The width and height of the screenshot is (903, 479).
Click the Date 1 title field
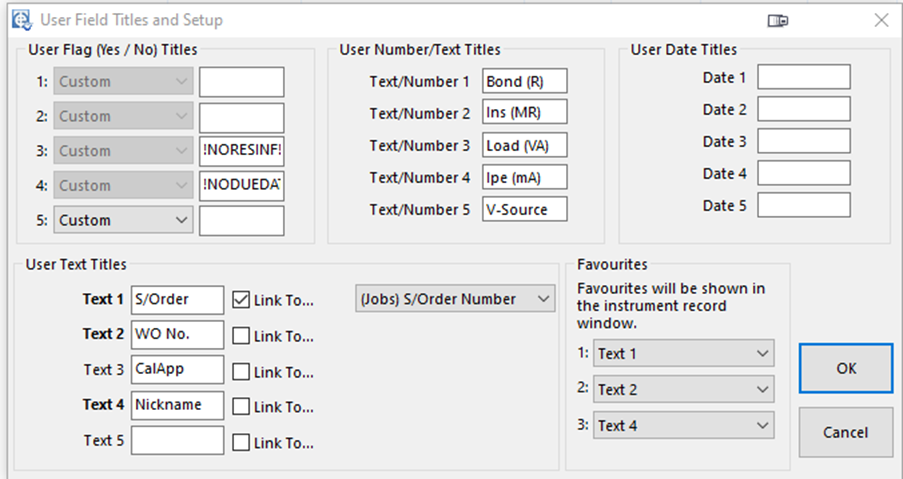coord(803,78)
